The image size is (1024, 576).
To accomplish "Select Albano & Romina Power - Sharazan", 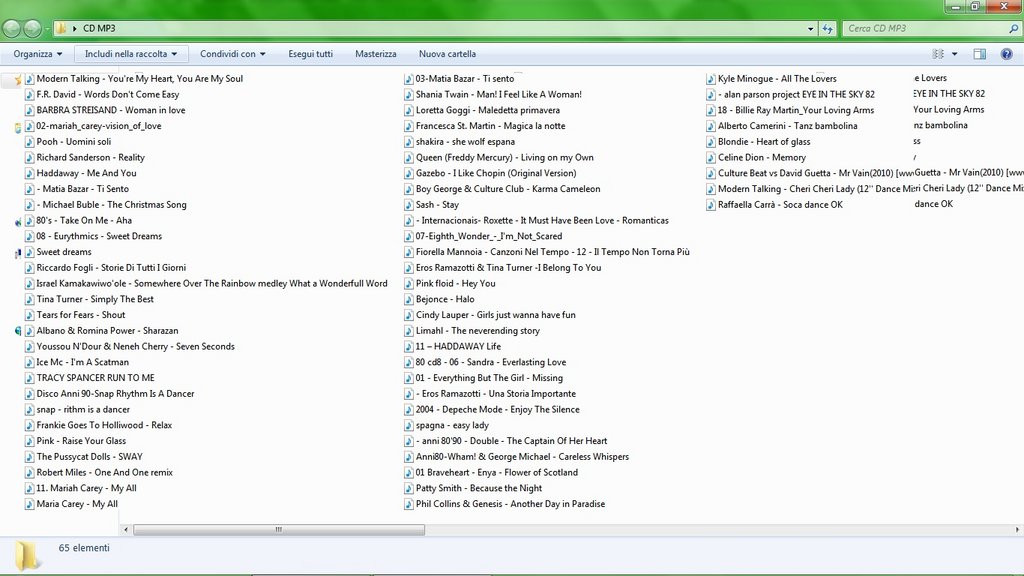I will 102,330.
